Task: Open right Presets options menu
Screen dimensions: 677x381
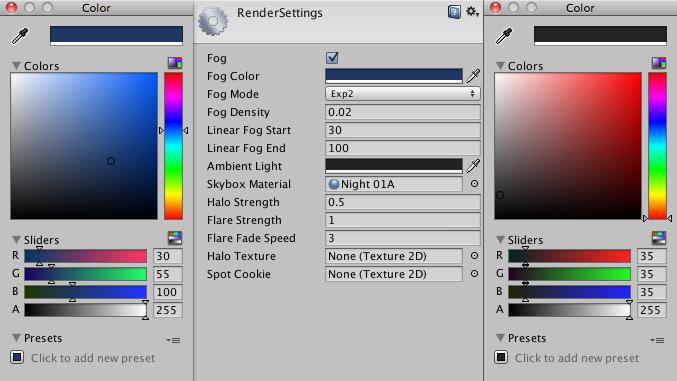Action: 657,340
